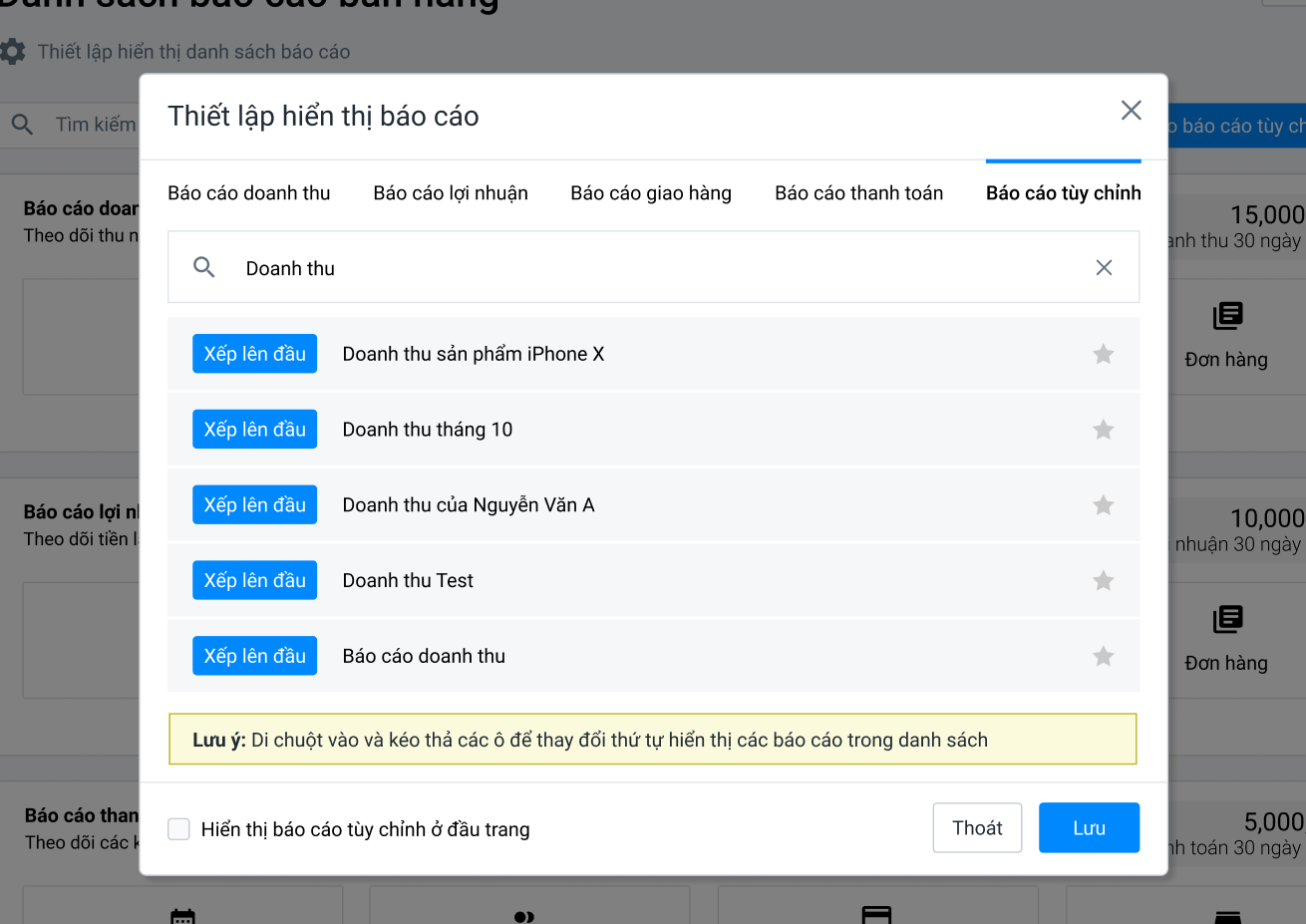1306x924 pixels.
Task: Move Báo cáo doanh thu row to top
Action: click(x=255, y=656)
